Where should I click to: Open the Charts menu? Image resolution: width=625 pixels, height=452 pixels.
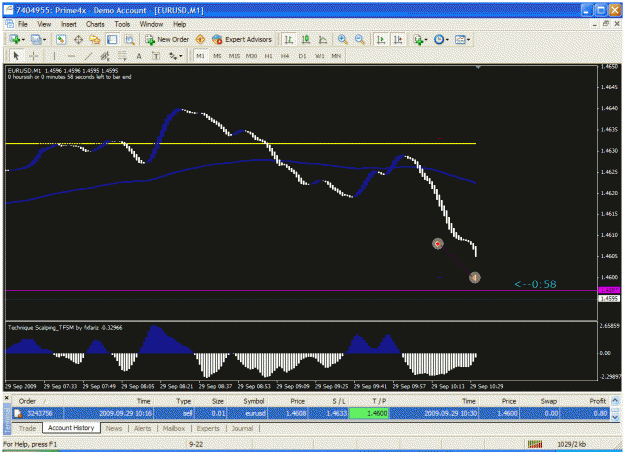95,24
